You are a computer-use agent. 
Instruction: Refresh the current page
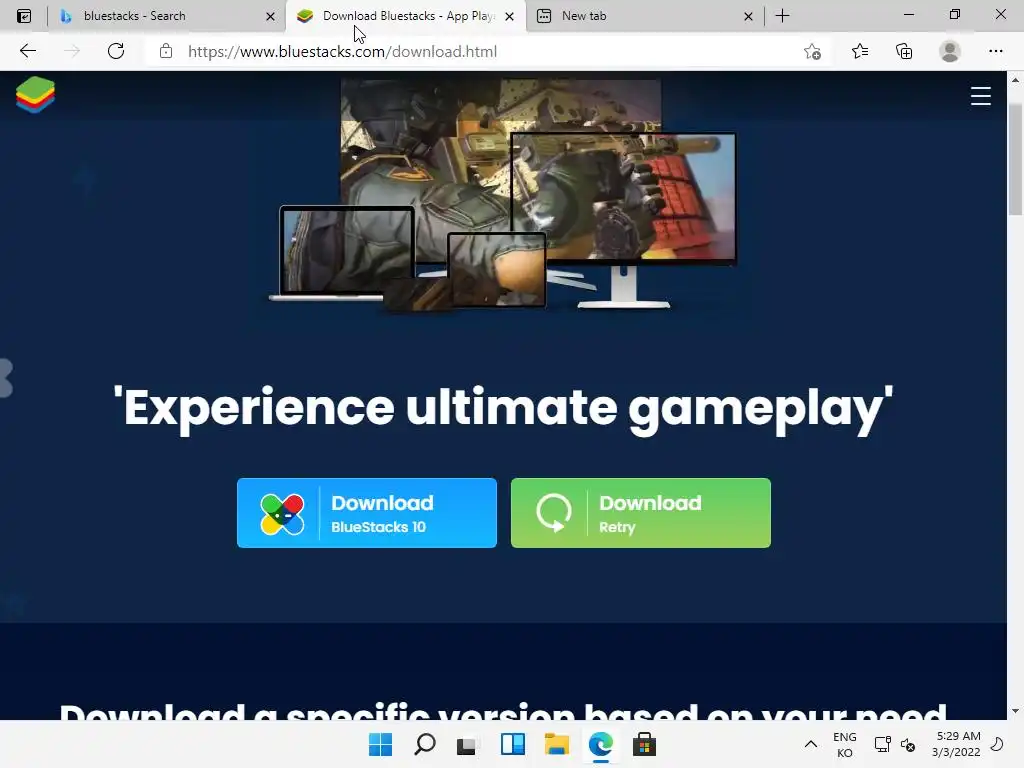116,51
